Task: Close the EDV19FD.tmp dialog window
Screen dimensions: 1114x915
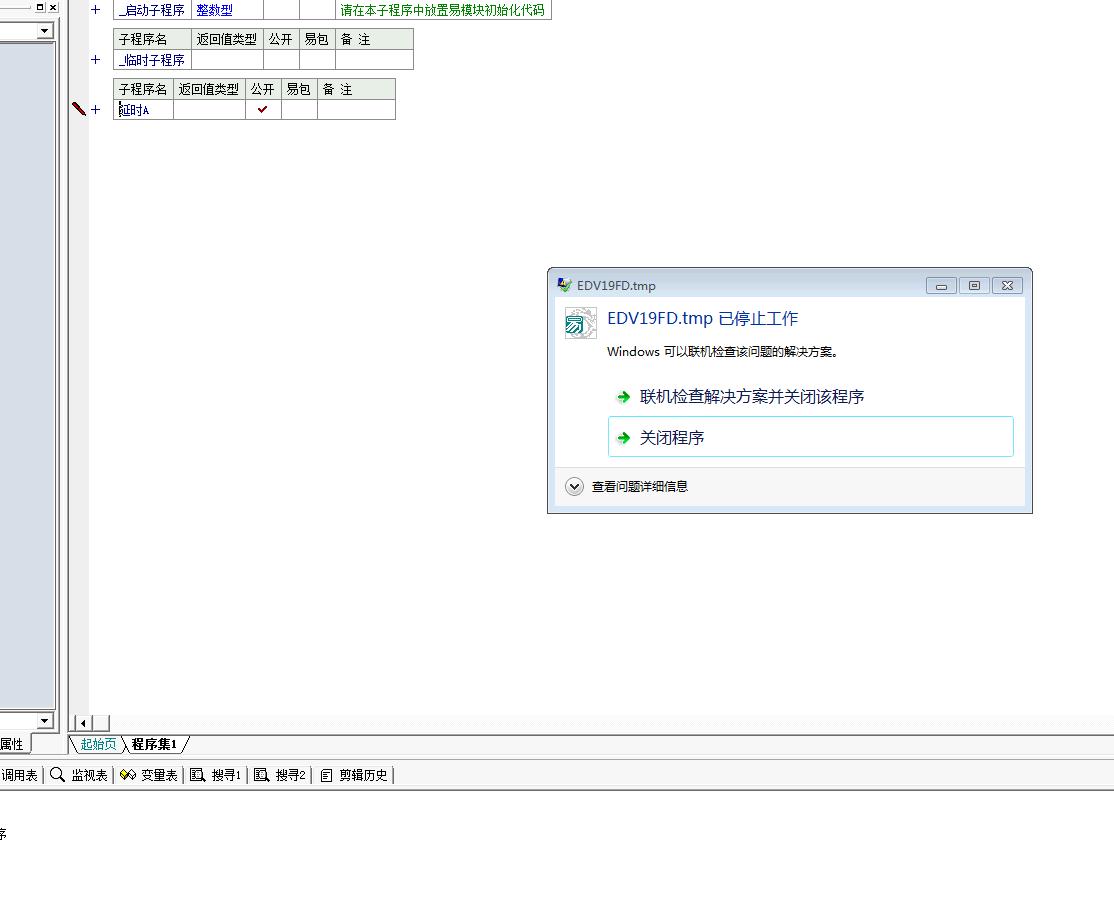Action: pyautogui.click(x=1007, y=286)
